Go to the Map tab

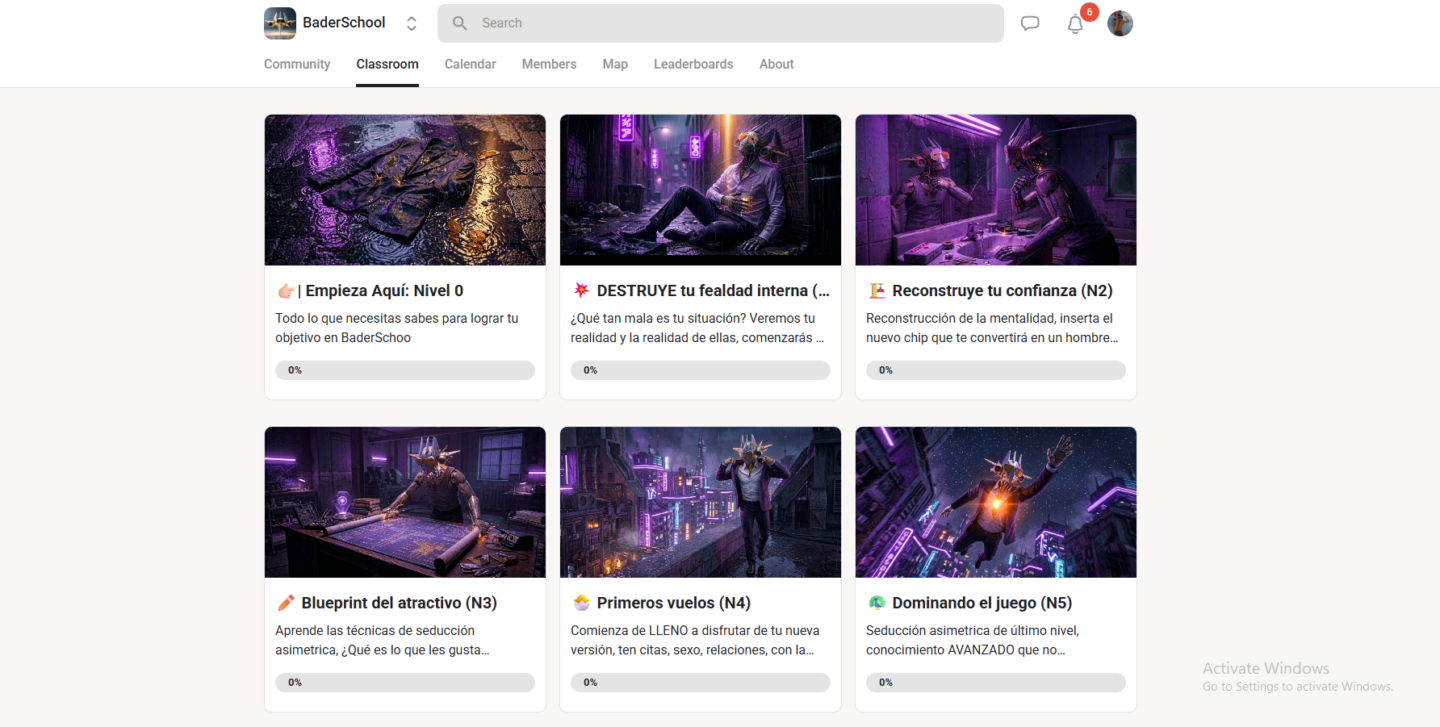(615, 64)
